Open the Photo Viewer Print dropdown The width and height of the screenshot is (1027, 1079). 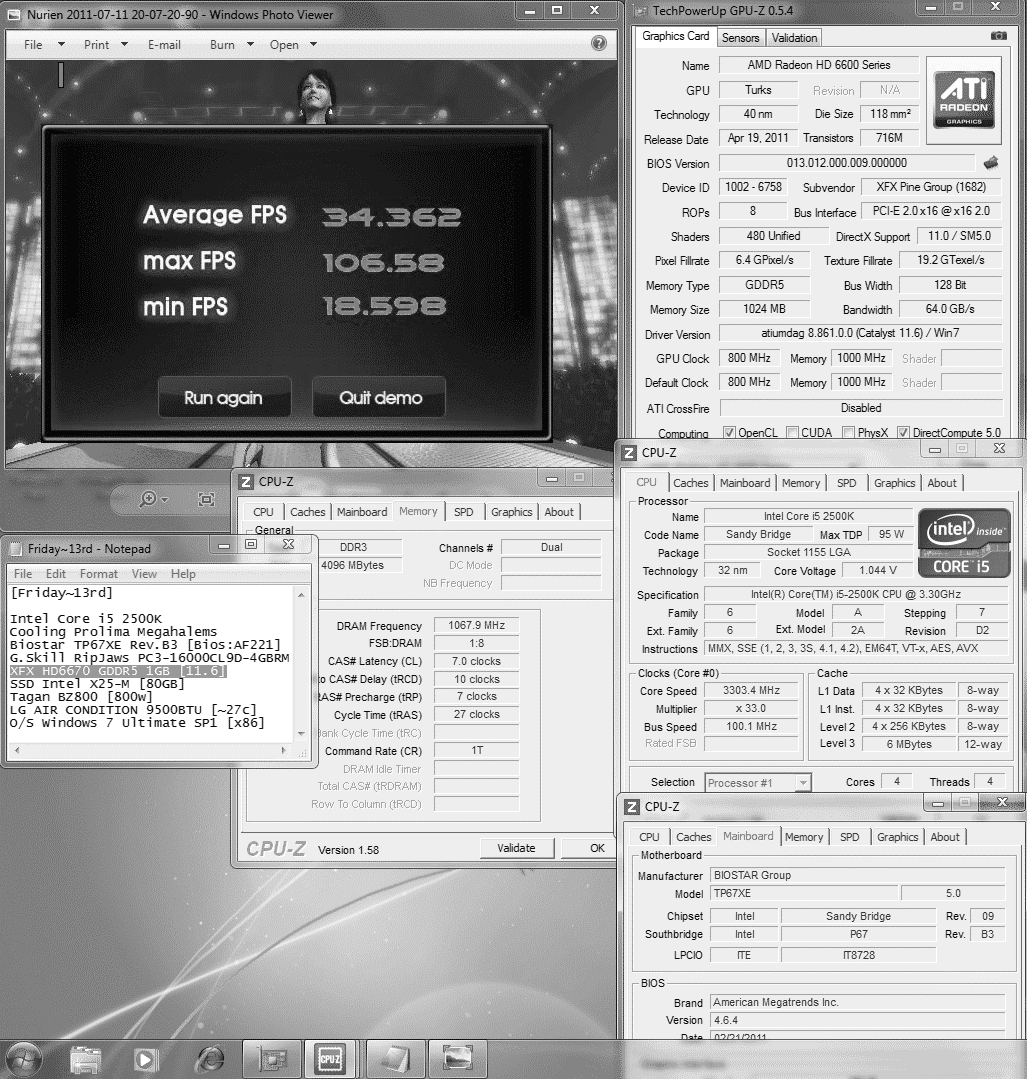tap(105, 45)
